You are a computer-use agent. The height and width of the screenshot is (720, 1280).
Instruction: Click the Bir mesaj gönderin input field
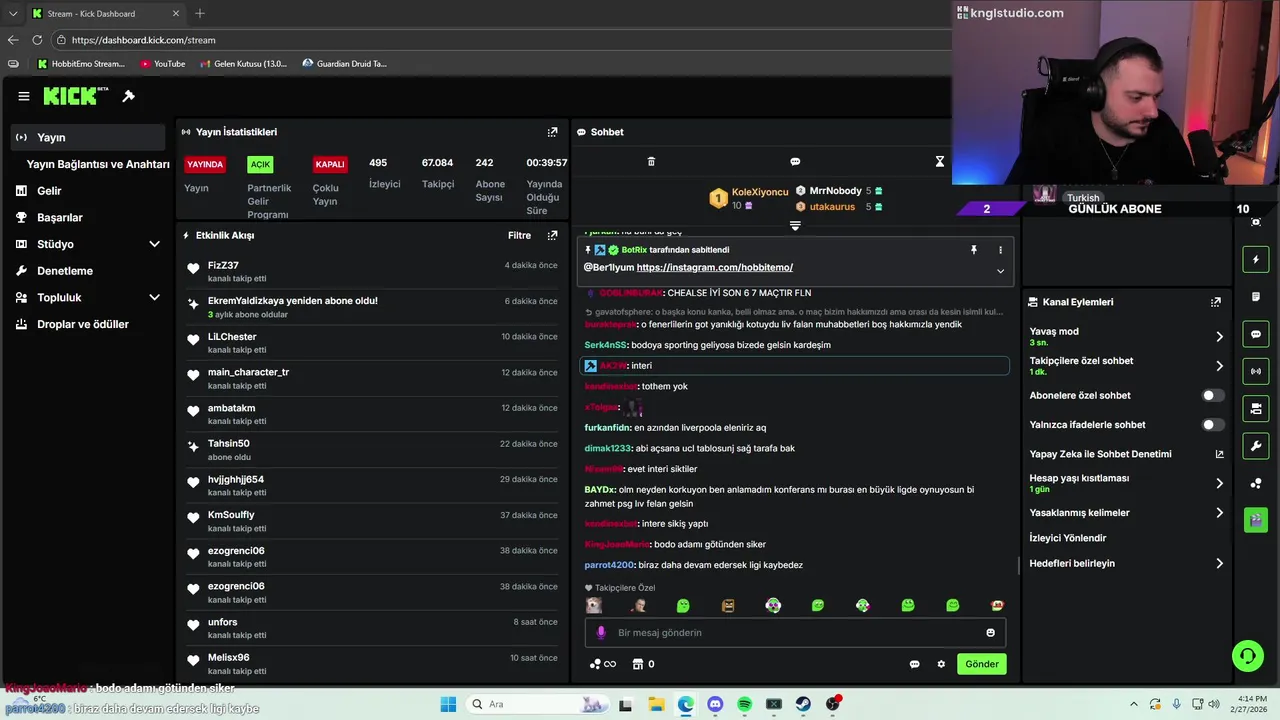pyautogui.click(x=795, y=633)
